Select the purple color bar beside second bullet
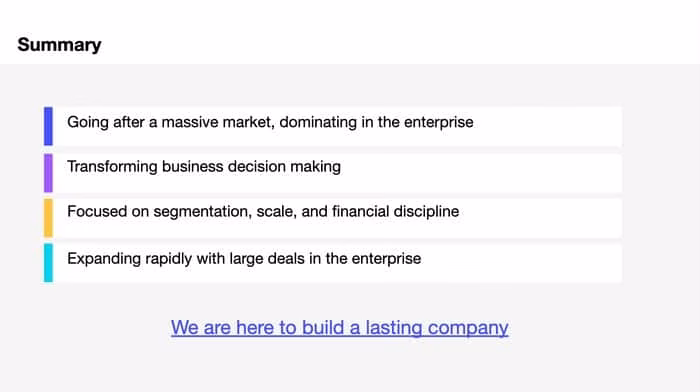 tap(48, 173)
